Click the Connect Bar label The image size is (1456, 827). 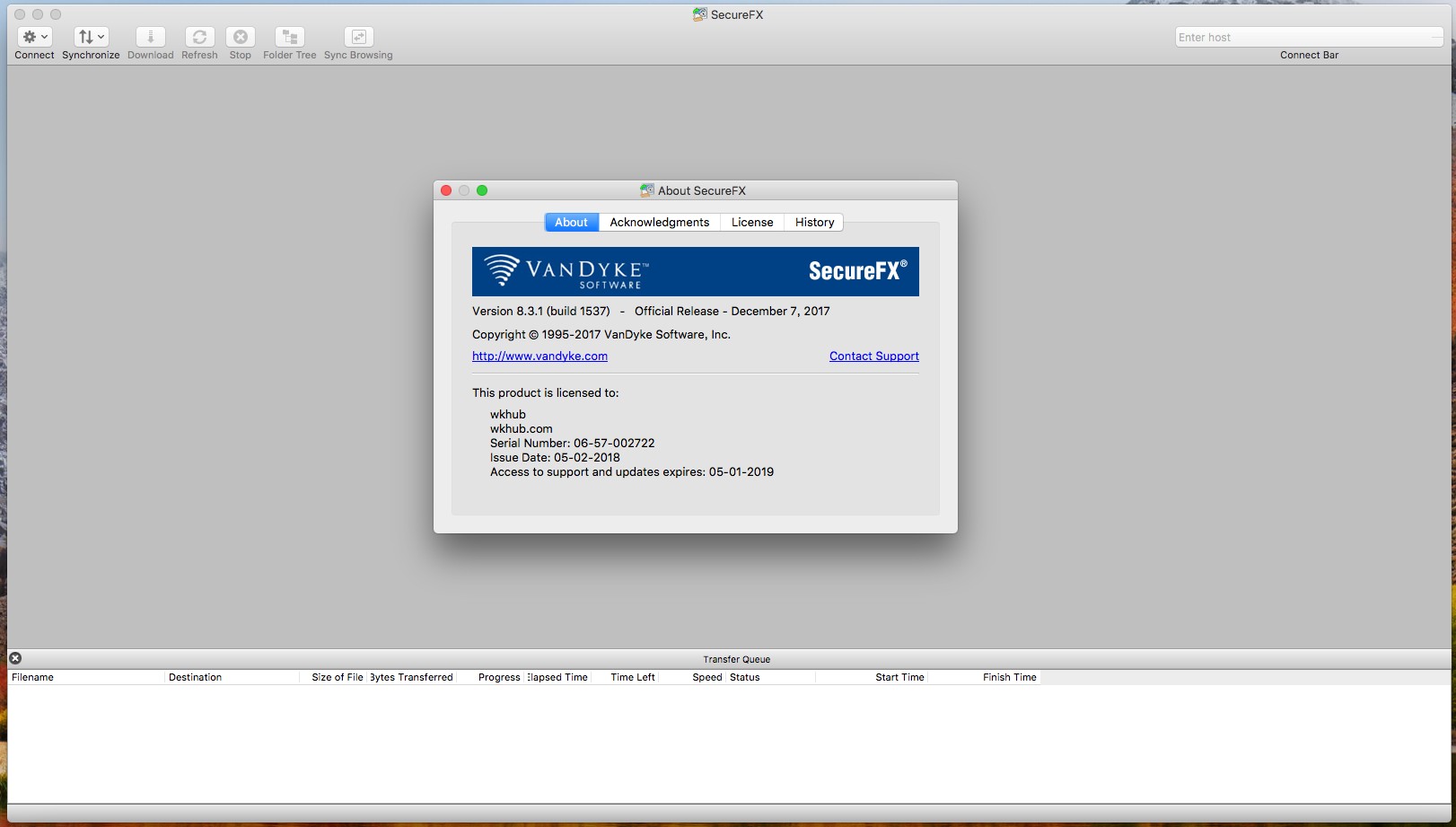click(1309, 56)
